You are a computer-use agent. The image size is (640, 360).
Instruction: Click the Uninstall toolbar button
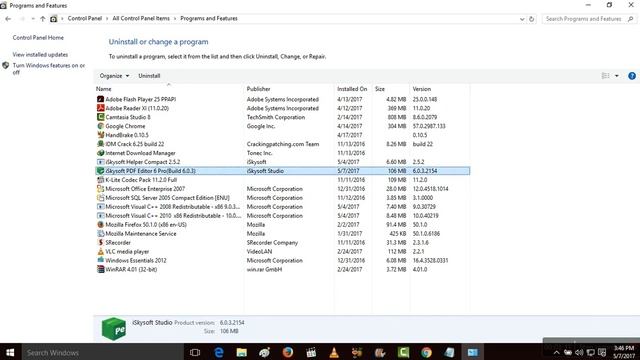click(149, 76)
